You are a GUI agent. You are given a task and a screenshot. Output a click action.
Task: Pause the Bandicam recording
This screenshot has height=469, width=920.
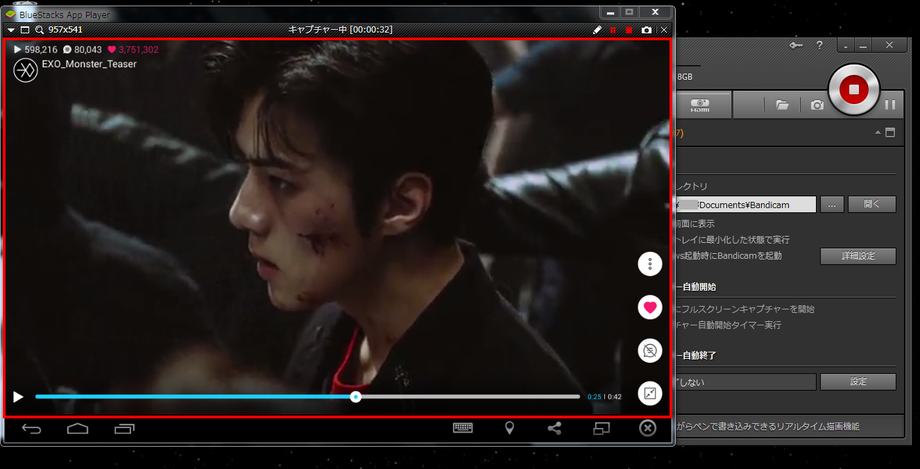890,105
